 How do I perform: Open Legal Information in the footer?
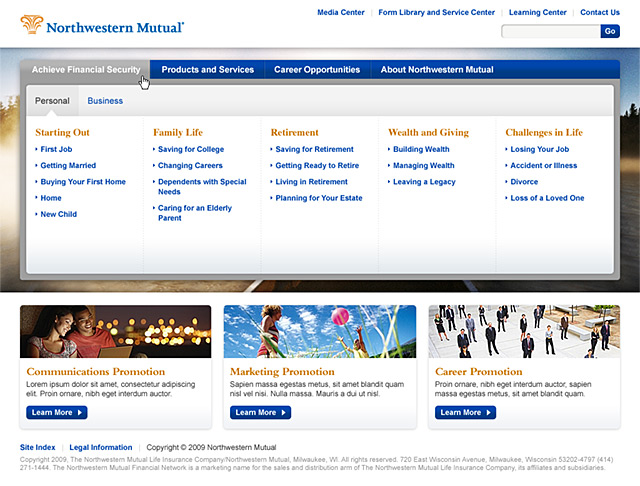101,447
